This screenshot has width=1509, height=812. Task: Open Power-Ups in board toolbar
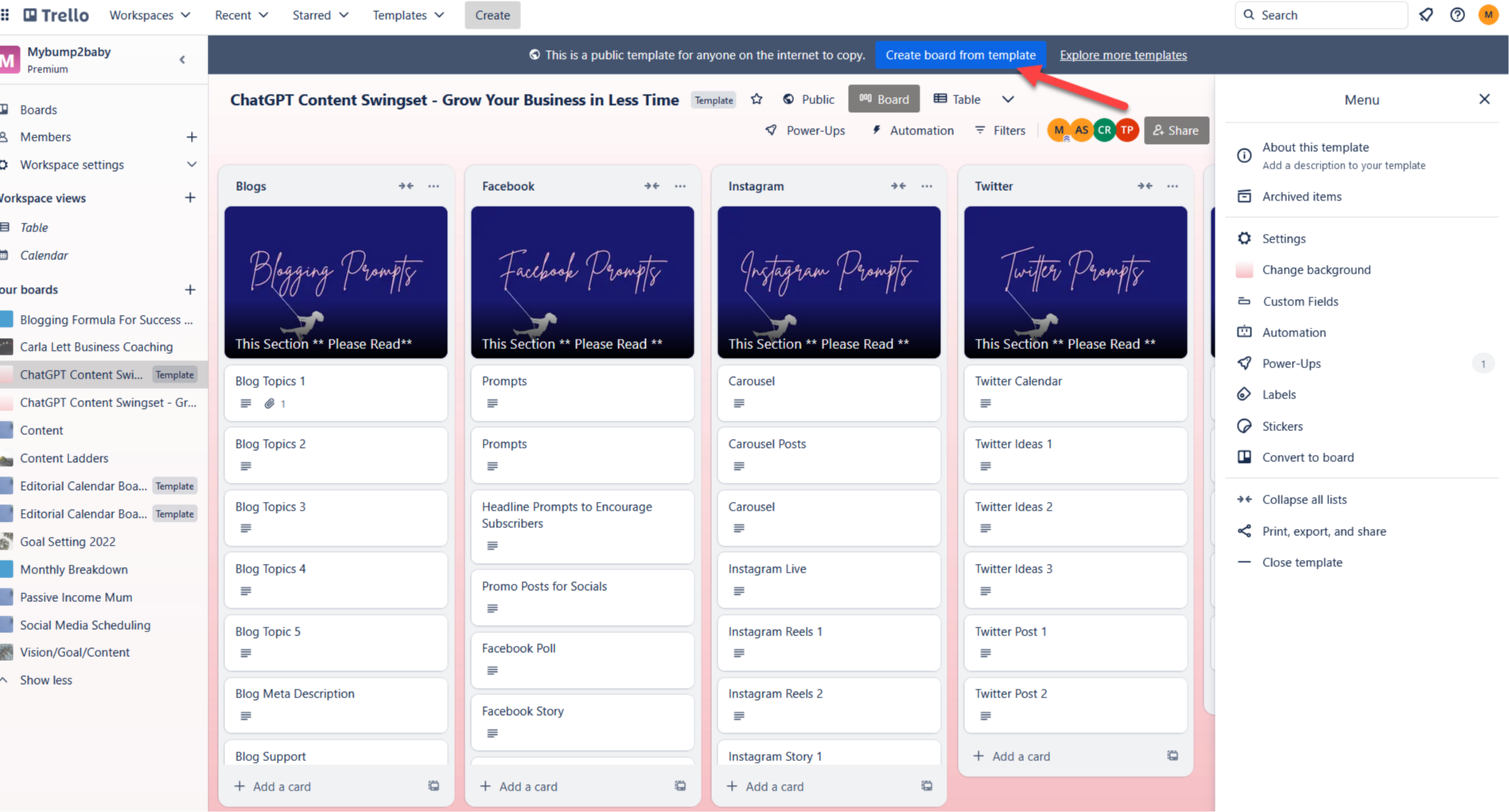point(805,130)
